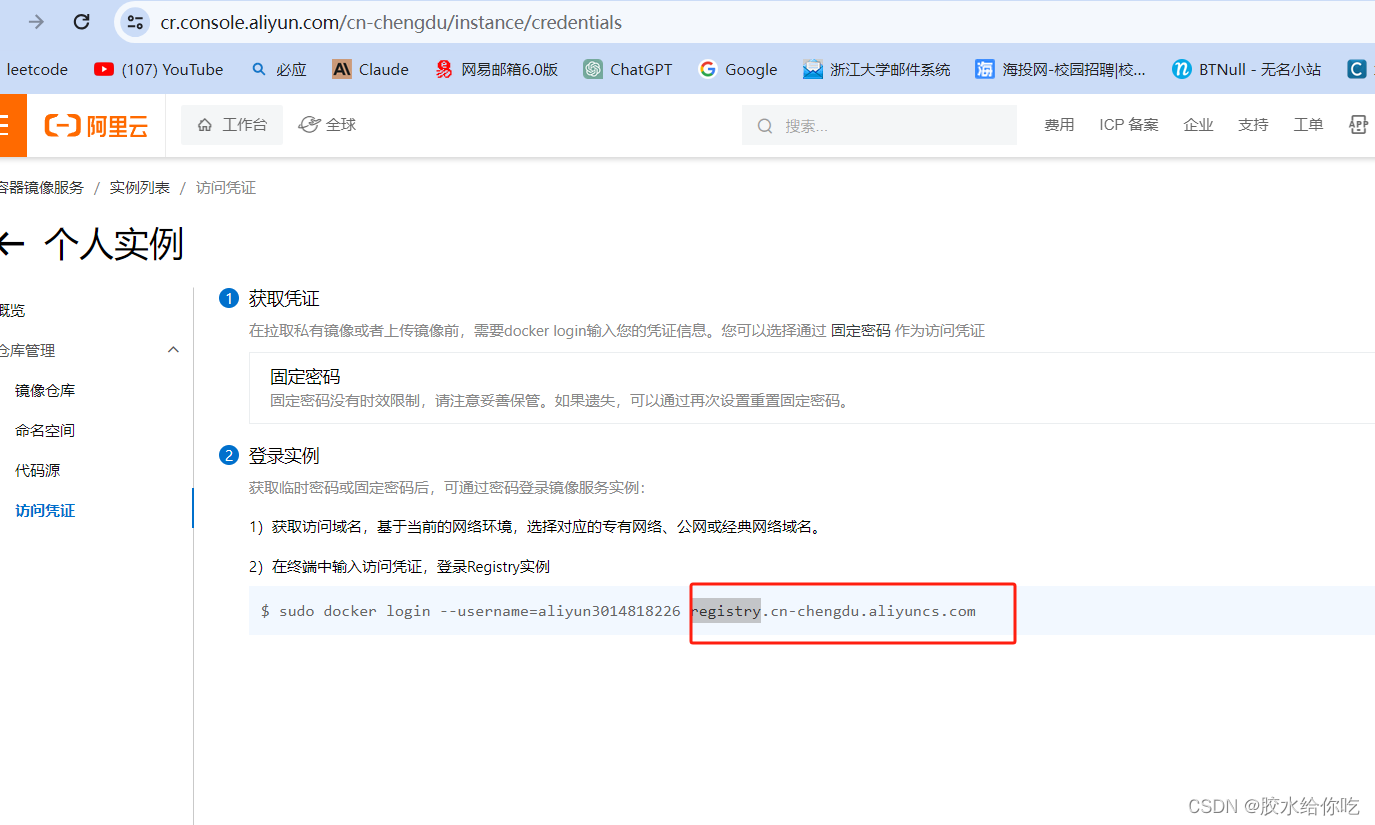Open the 工单 menu
The image size is (1375, 825).
1308,125
